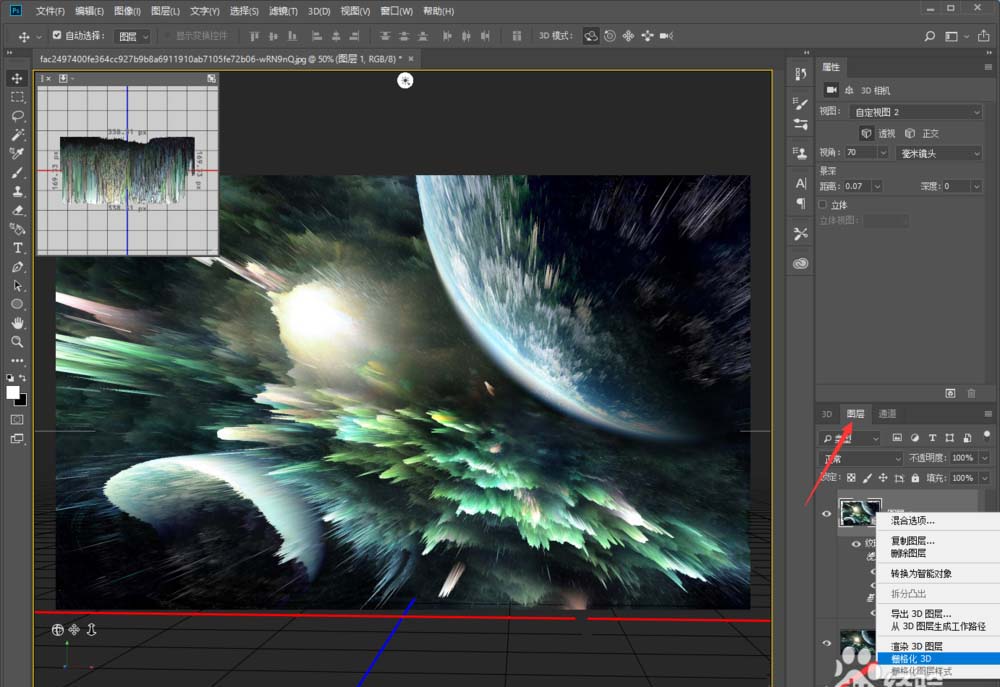The width and height of the screenshot is (1000, 687).
Task: Select the Brush tool in toolbar
Action: point(18,173)
